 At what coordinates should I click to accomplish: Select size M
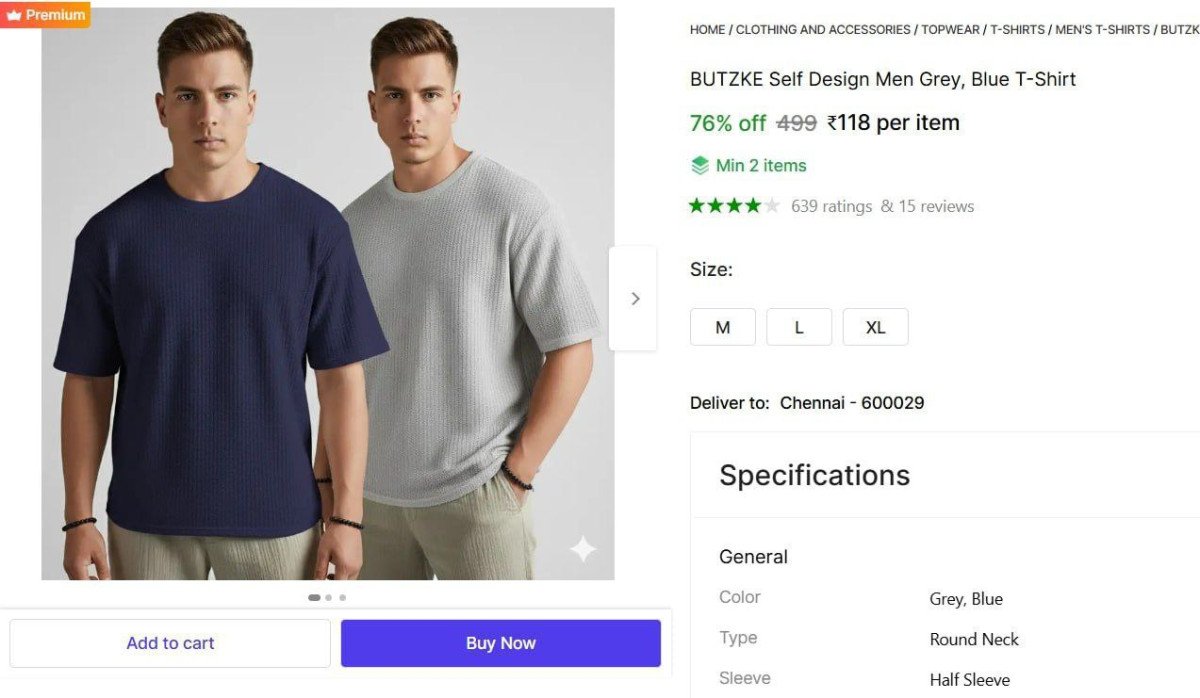[x=722, y=327]
